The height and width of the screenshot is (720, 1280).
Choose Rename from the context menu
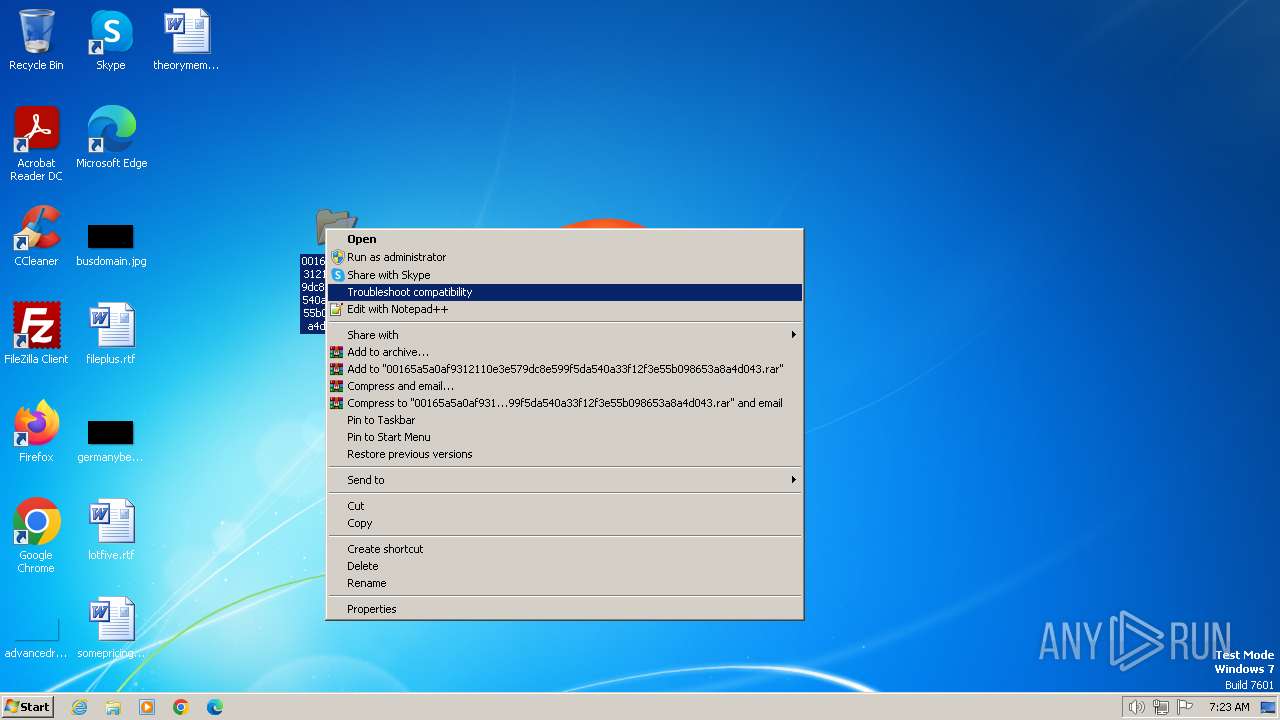pos(565,583)
